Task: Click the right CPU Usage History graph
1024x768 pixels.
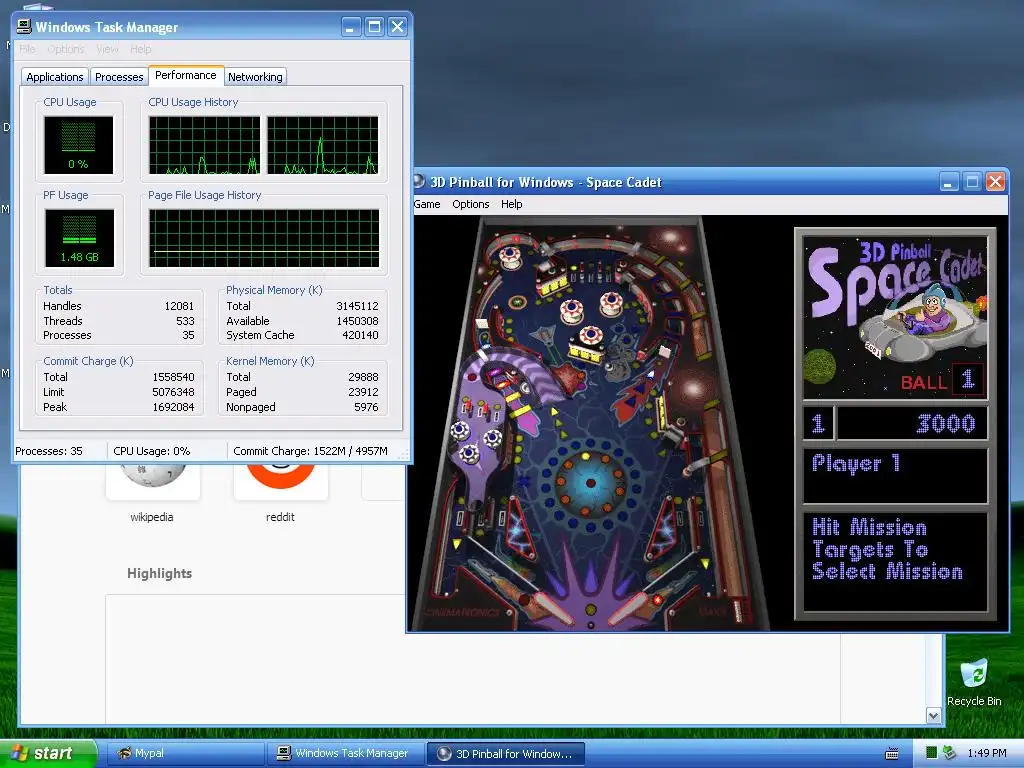Action: (x=323, y=145)
